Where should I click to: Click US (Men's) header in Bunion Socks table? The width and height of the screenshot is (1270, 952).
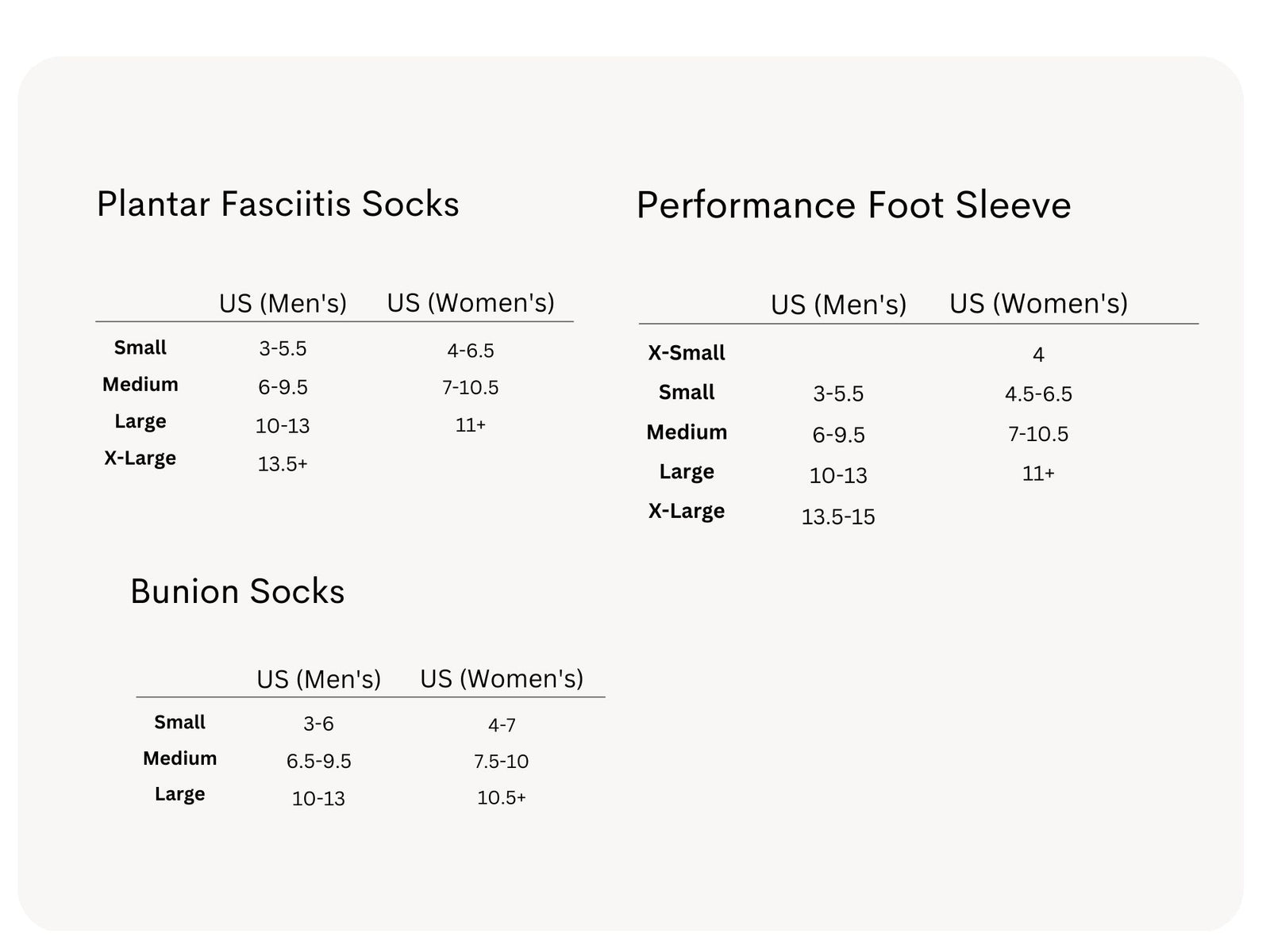(x=318, y=679)
